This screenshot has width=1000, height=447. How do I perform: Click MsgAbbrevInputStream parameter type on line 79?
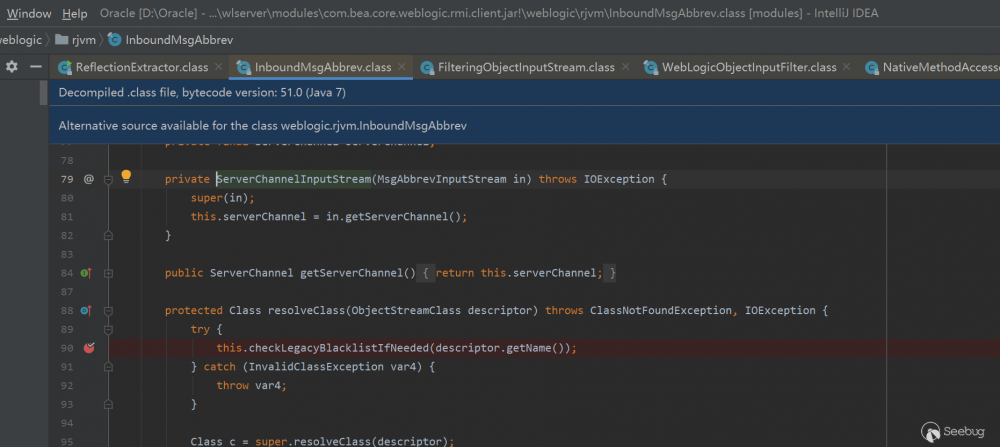click(442, 179)
